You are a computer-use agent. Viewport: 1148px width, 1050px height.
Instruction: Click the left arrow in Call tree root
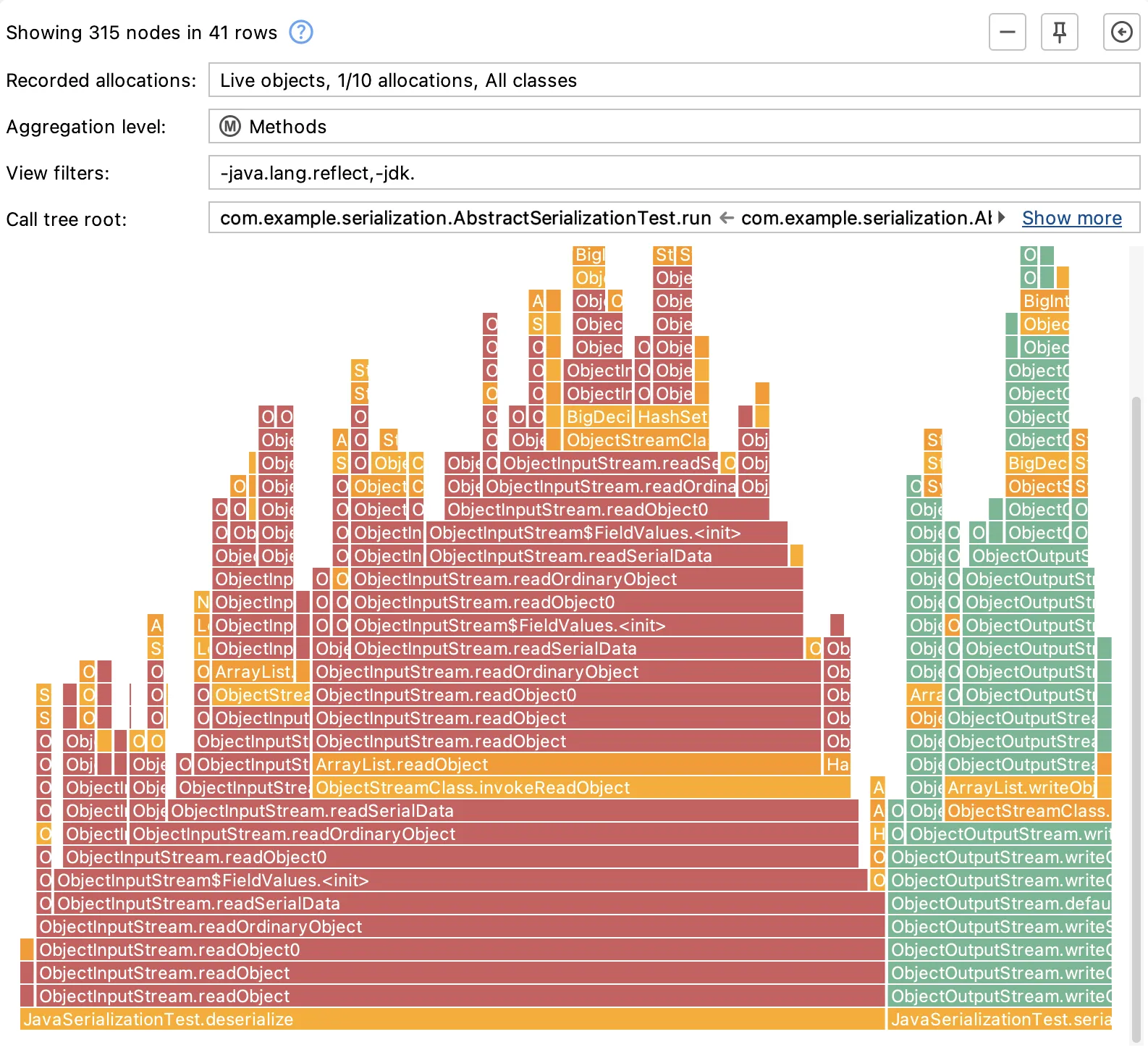[x=727, y=218]
